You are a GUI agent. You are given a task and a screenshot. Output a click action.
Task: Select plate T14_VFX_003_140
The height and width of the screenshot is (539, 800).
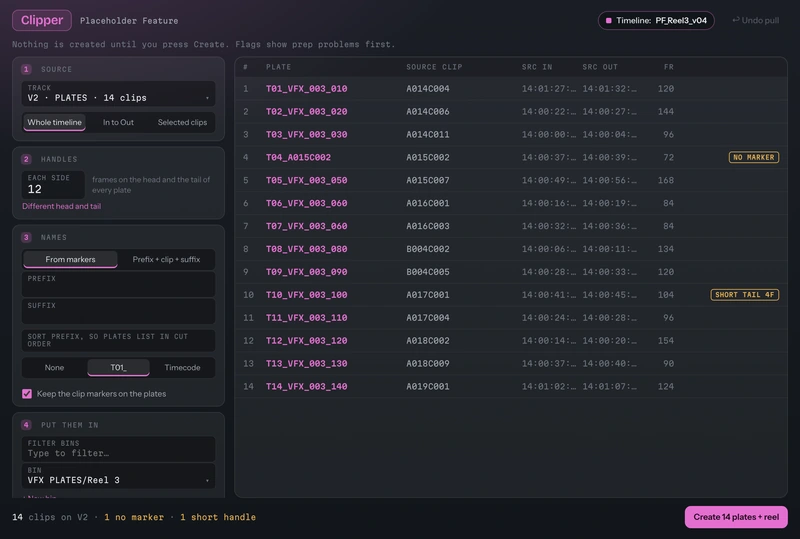306,386
